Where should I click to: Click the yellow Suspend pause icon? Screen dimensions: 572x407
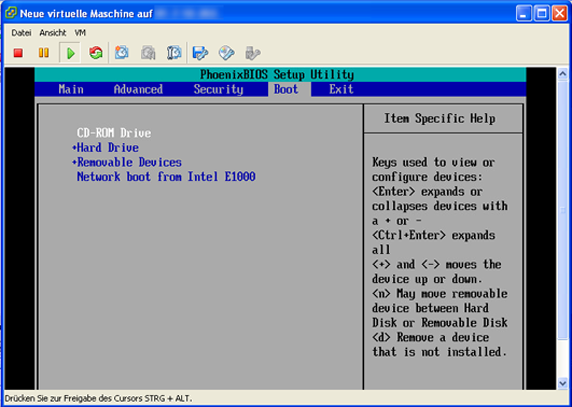tap(43, 53)
